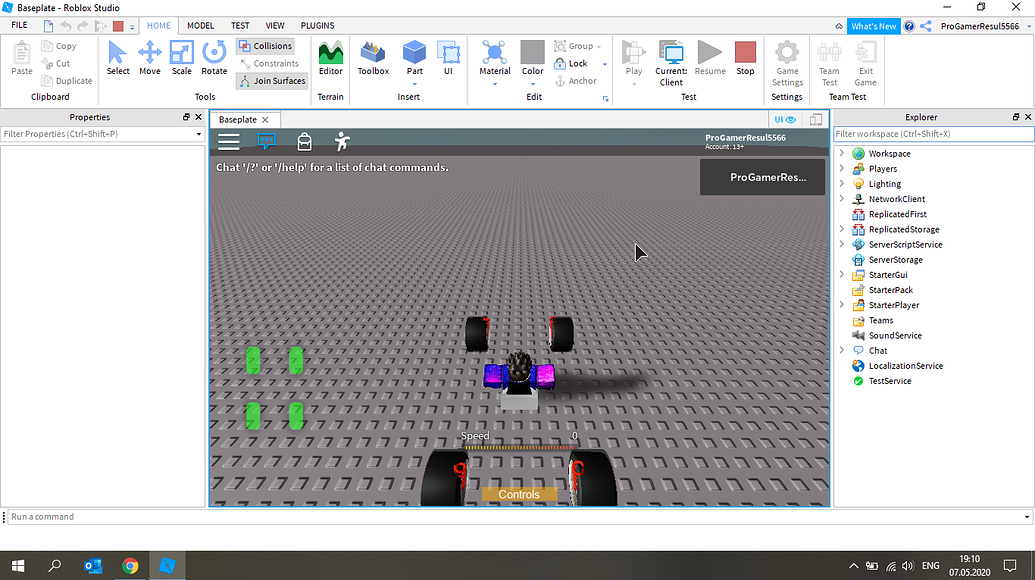Image resolution: width=1035 pixels, height=580 pixels.
Task: Select Lighting in the Explorer tree
Action: pos(885,183)
